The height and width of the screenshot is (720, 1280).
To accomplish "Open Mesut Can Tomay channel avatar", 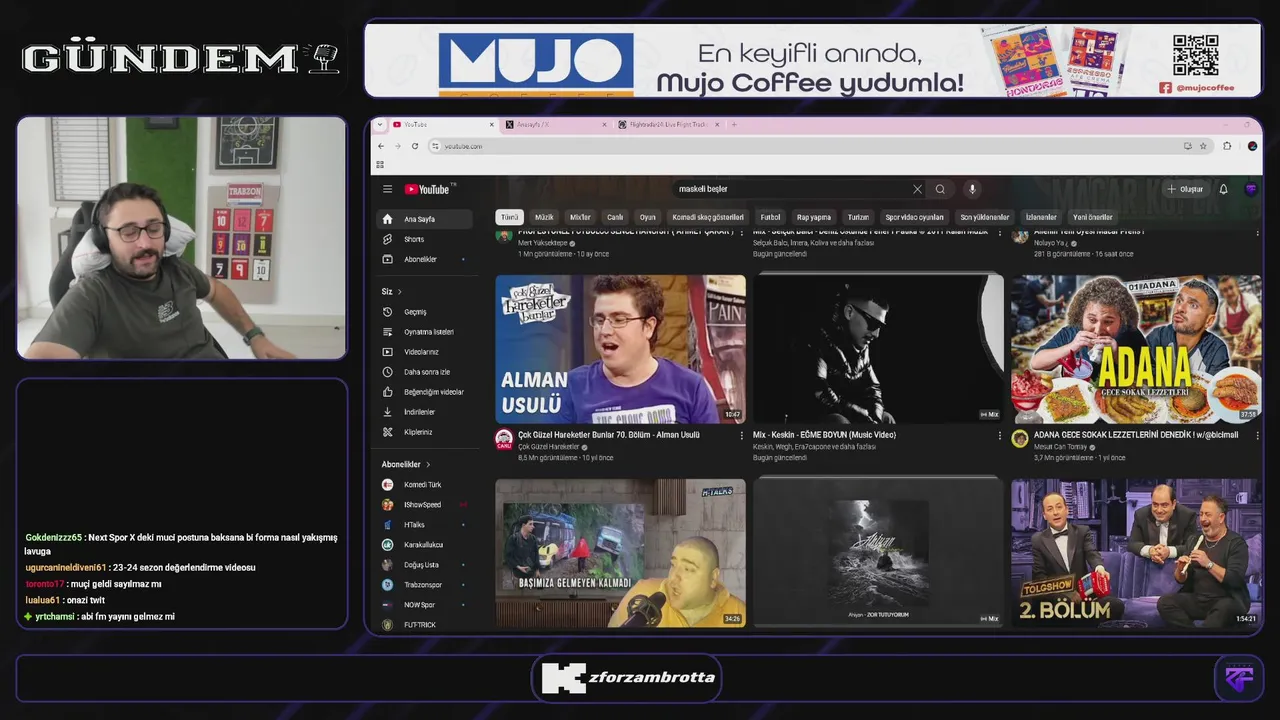I will click(1019, 438).
